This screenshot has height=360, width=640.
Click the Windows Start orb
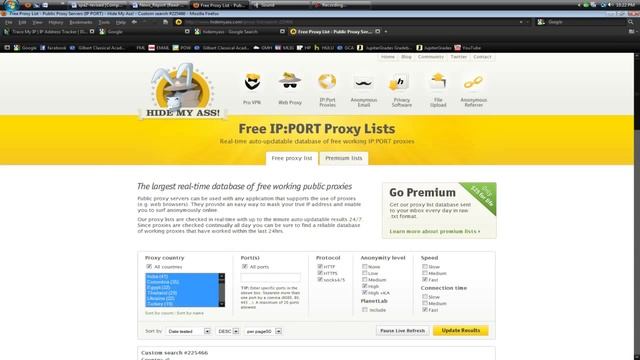tap(11, 5)
